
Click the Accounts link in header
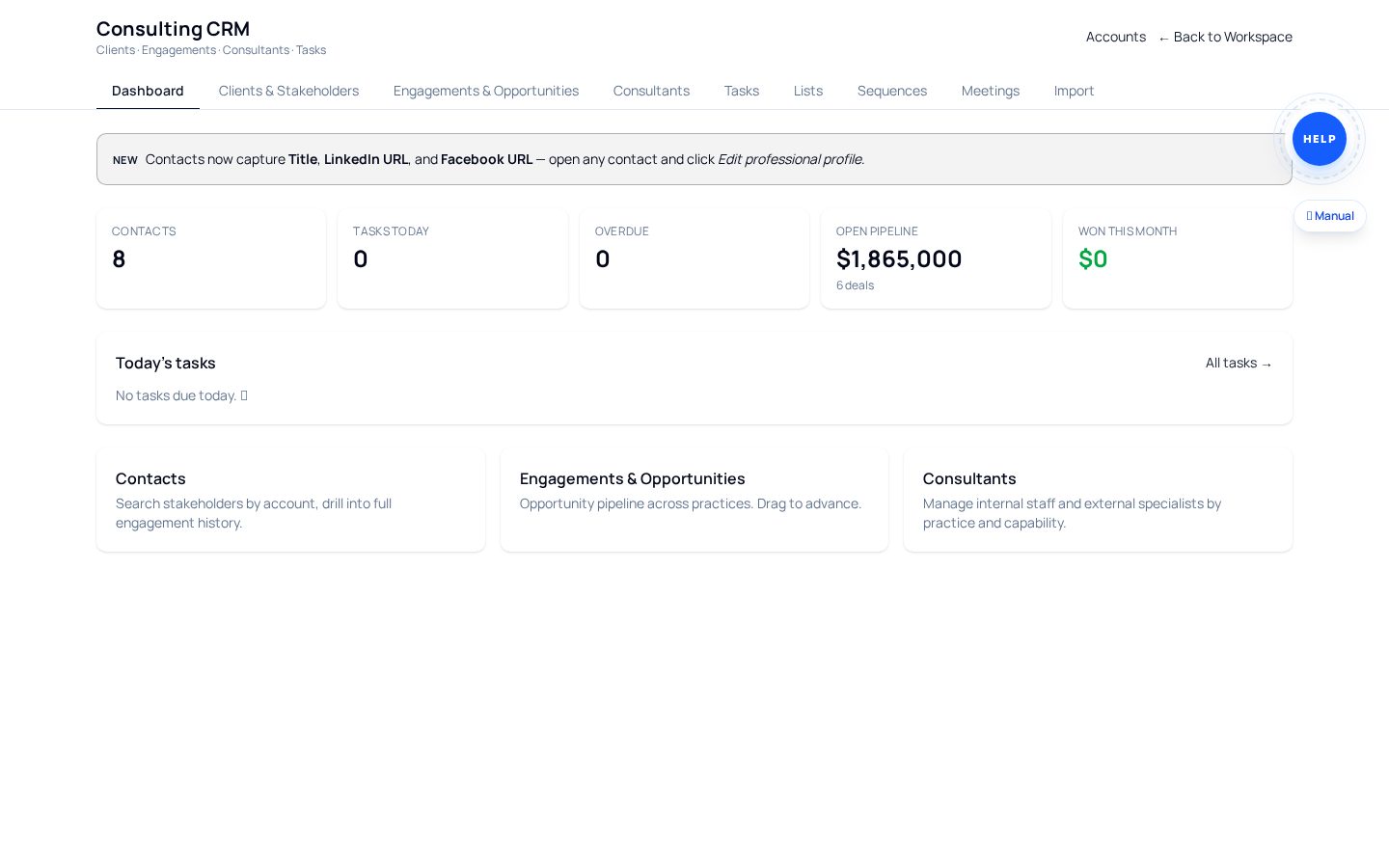(x=1116, y=37)
